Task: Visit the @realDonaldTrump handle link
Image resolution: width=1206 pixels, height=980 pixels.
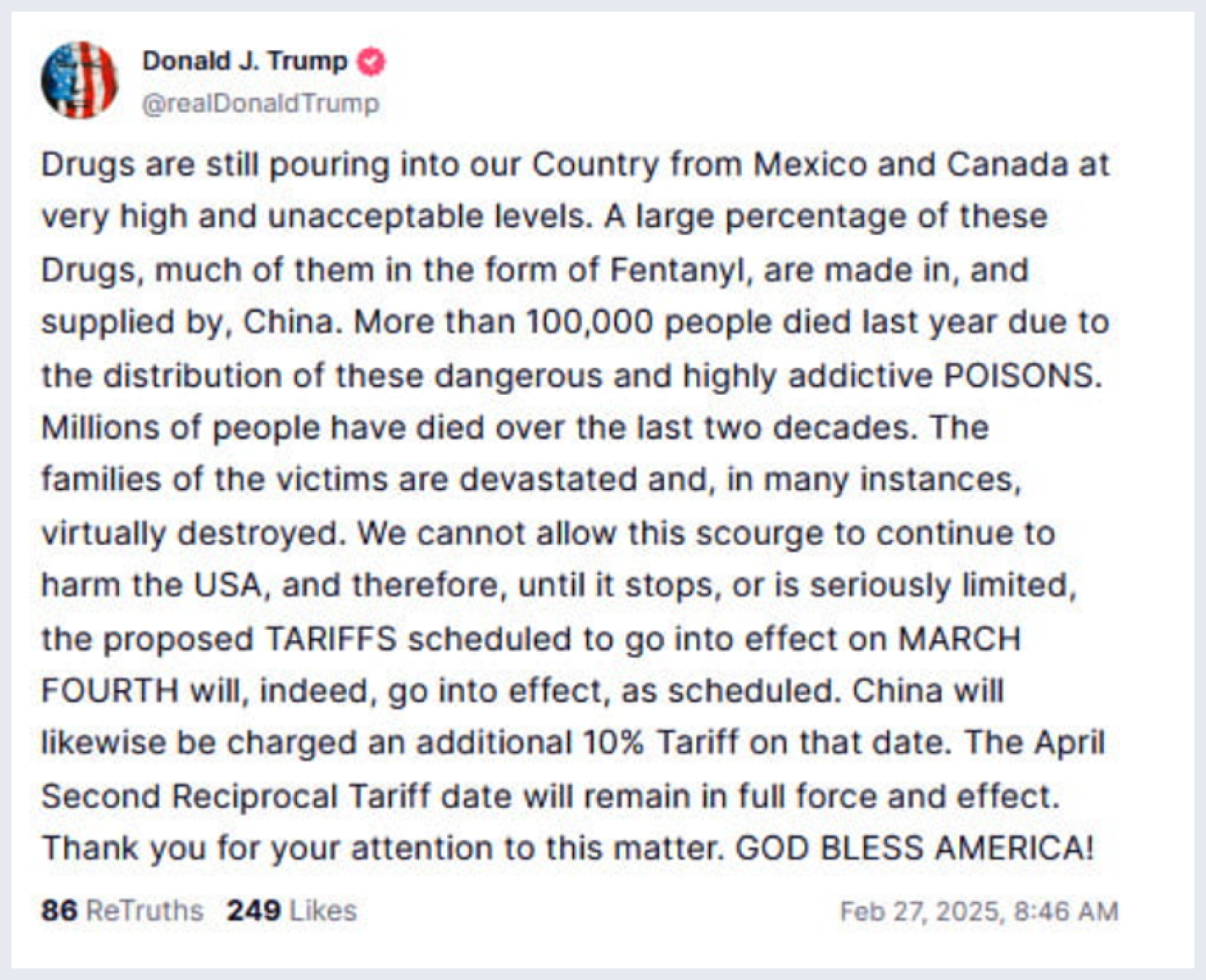Action: click(x=261, y=104)
